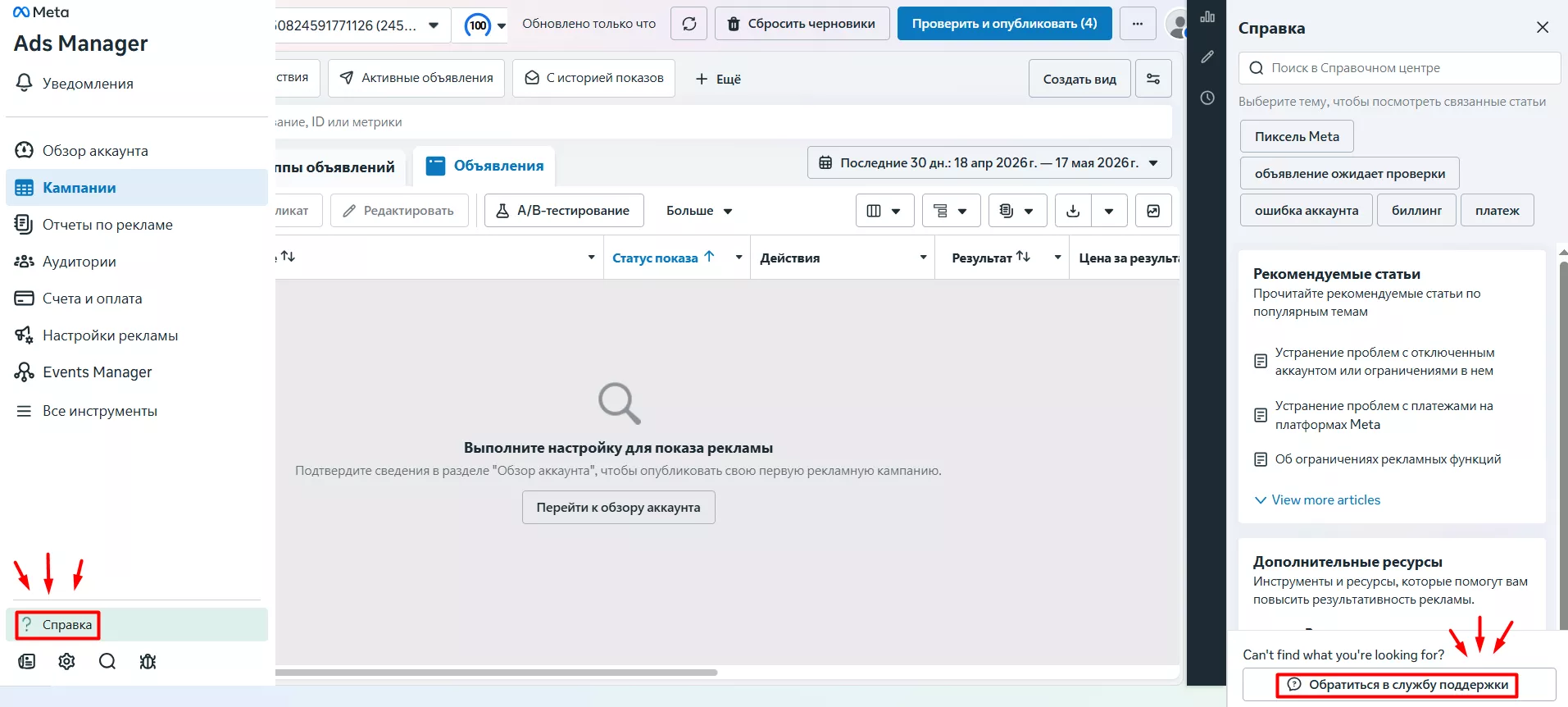The image size is (1568, 707).
Task: Open the More (Больше) dropdown
Action: [x=699, y=211]
